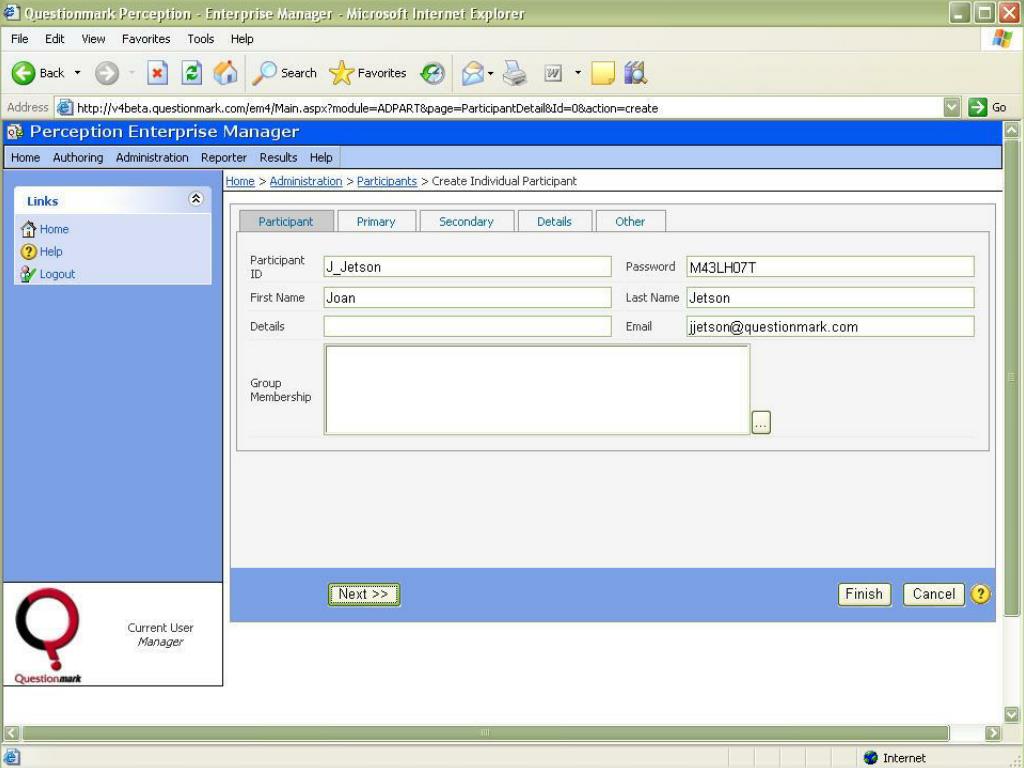Open group membership browse button
1024x768 pixels.
click(x=761, y=423)
